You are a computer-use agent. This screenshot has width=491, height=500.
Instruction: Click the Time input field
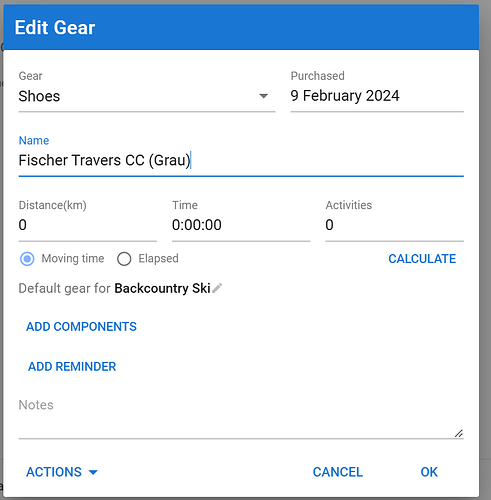pyautogui.click(x=241, y=225)
